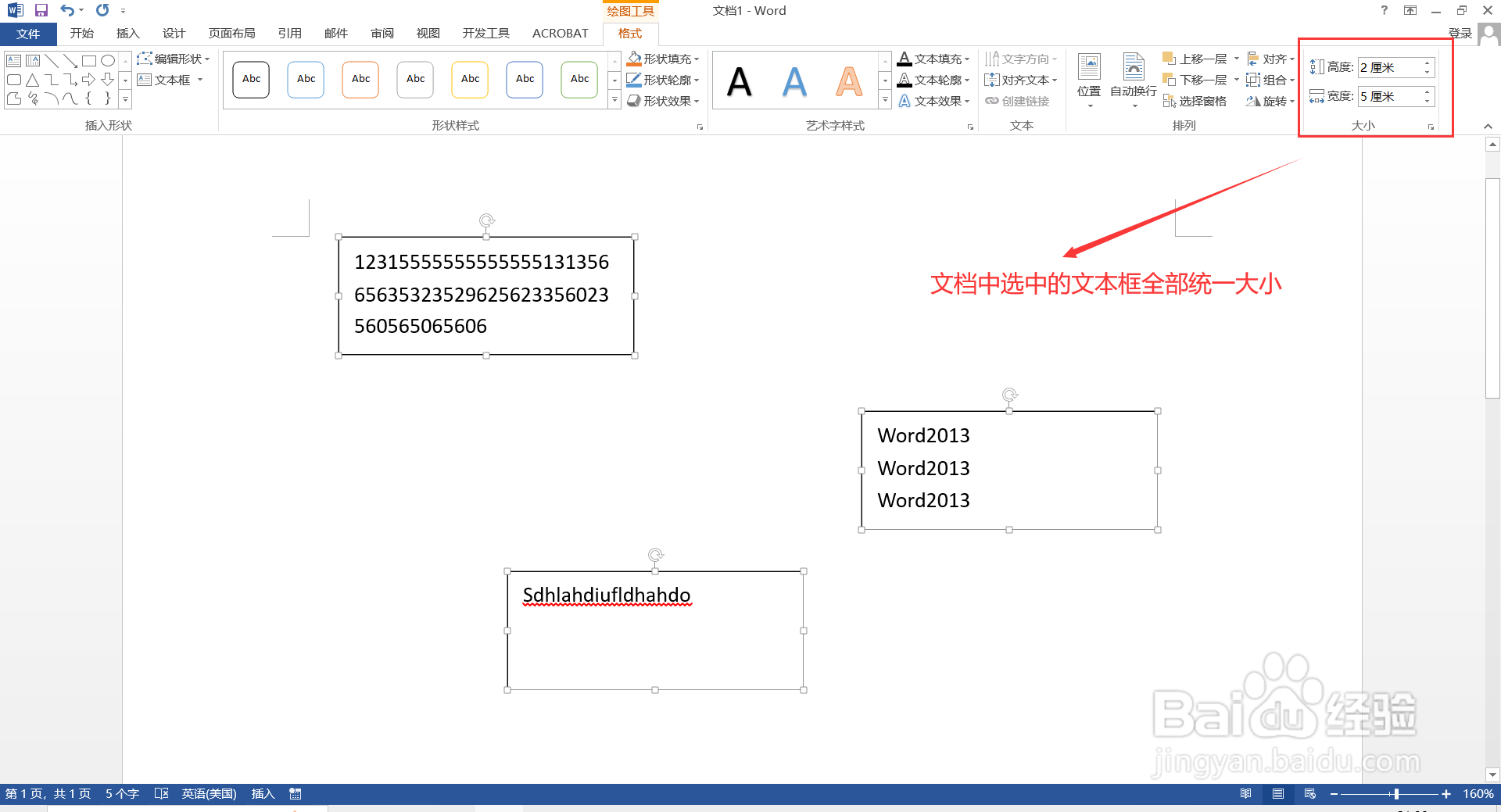Switch to the ACROBAT tab

560,34
